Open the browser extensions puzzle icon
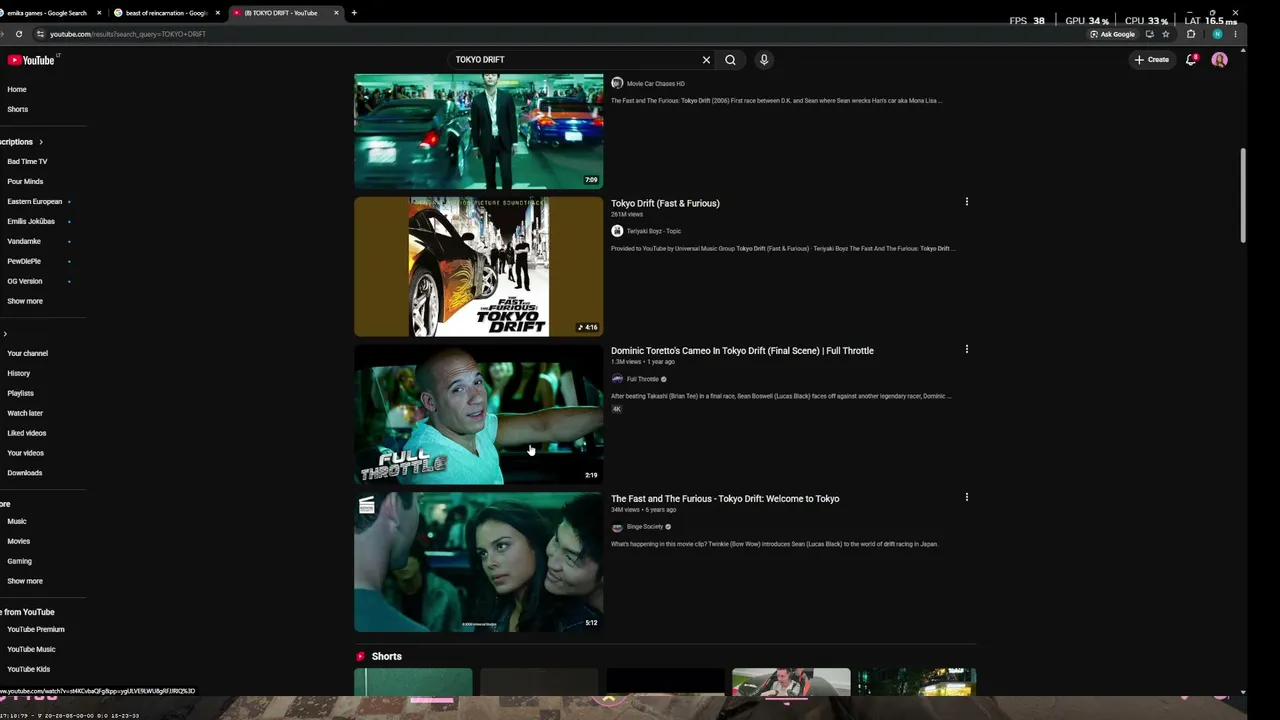1280x720 pixels. 1190,34
